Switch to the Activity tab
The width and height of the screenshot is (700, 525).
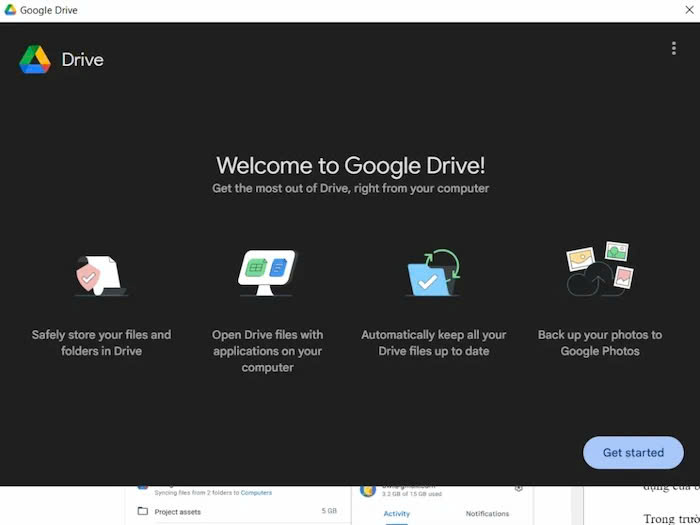pos(396,514)
